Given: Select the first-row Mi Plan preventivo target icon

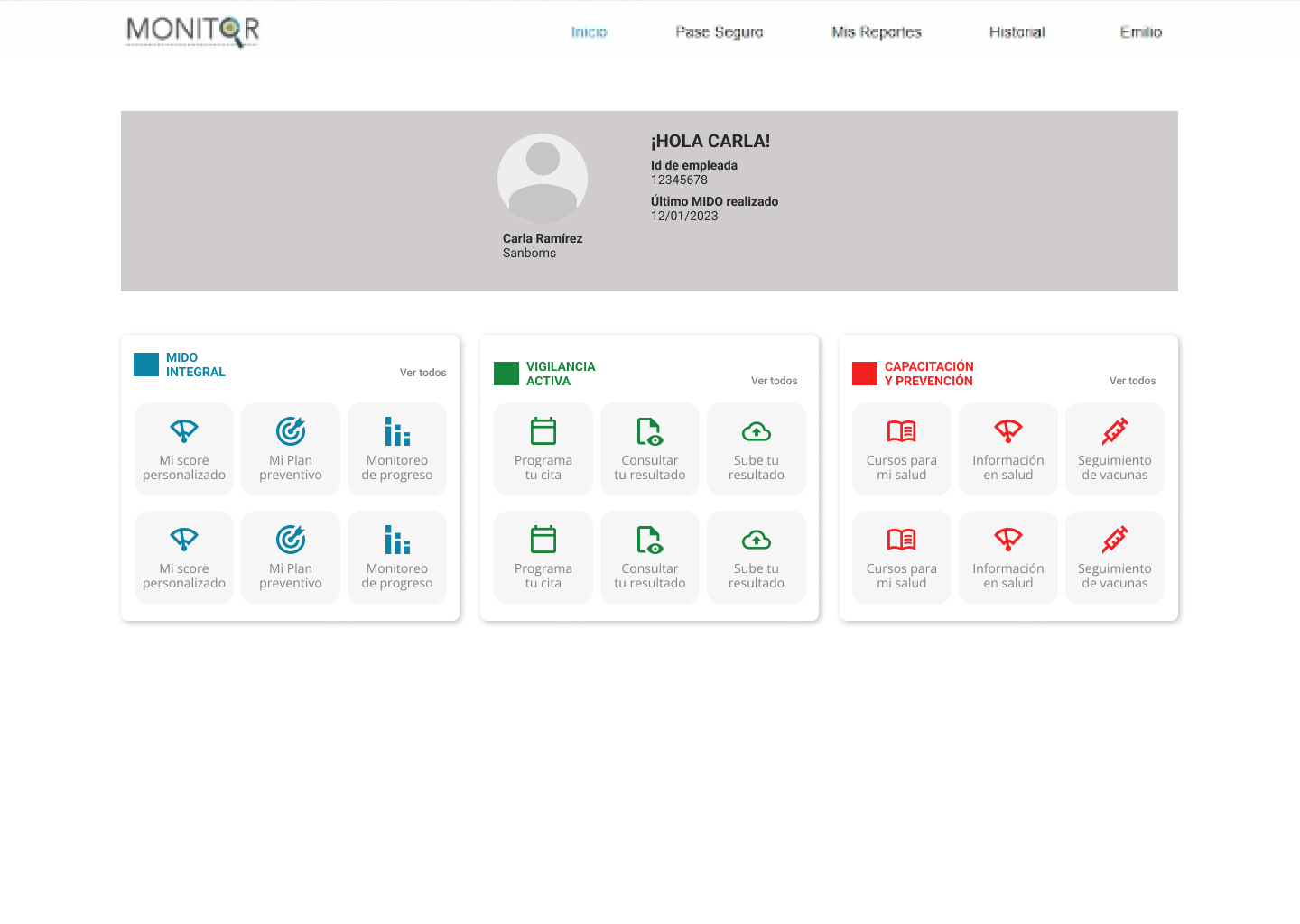Looking at the screenshot, I should (291, 431).
